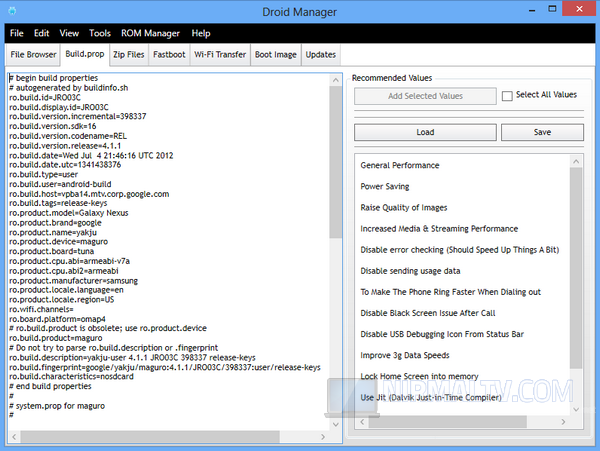Switch to the Zip Files tab
The image size is (600, 451).
(x=129, y=55)
